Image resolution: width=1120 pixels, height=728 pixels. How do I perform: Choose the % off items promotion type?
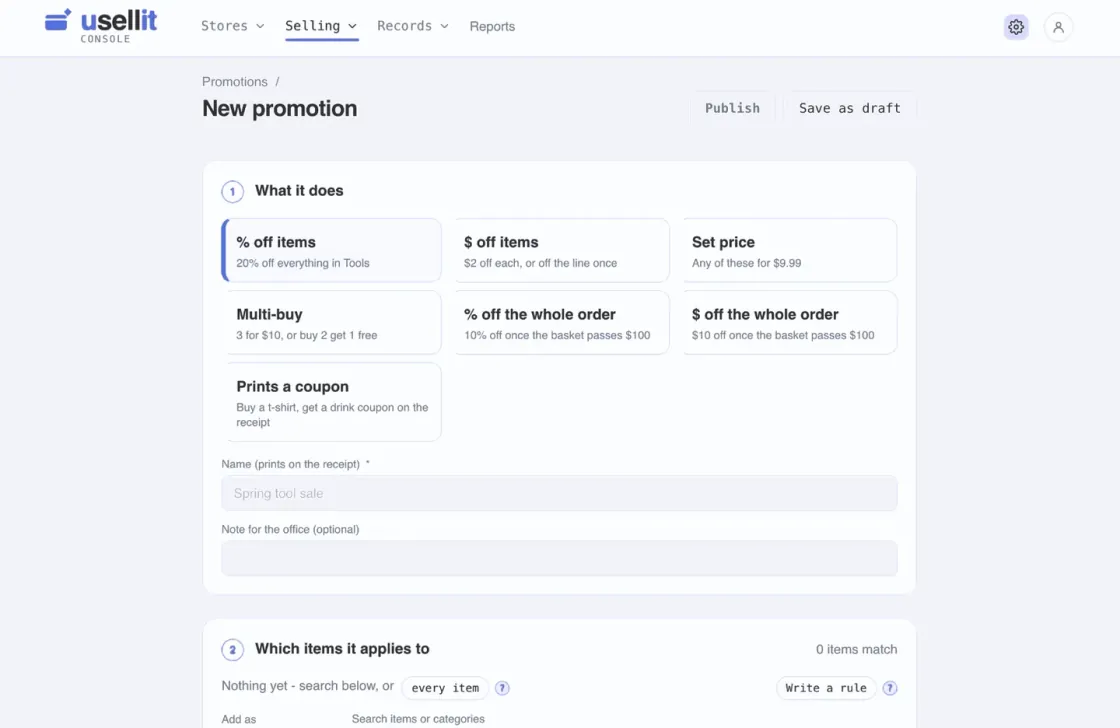(x=331, y=251)
